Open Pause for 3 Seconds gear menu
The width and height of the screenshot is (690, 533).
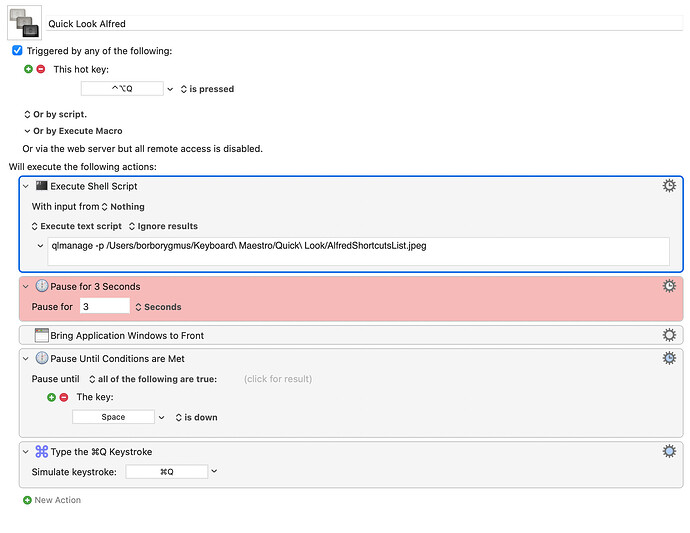[669, 286]
